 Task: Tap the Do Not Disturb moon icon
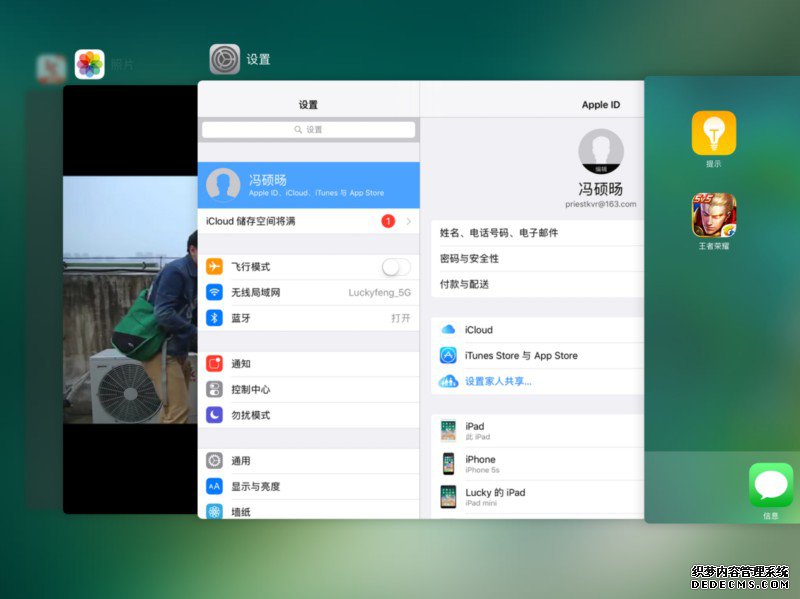pyautogui.click(x=214, y=415)
